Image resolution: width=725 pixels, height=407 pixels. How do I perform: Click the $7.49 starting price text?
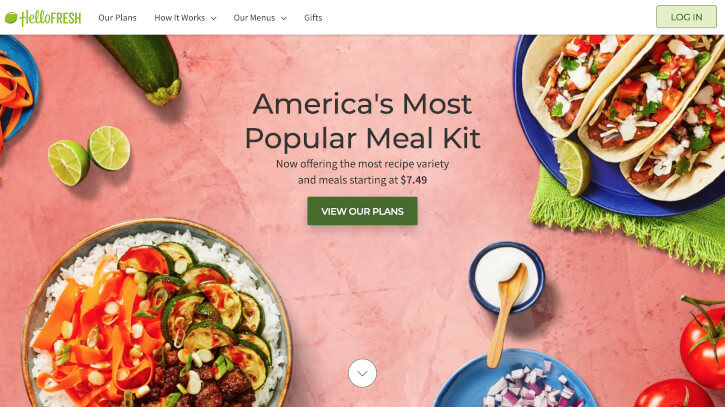pyautogui.click(x=413, y=180)
